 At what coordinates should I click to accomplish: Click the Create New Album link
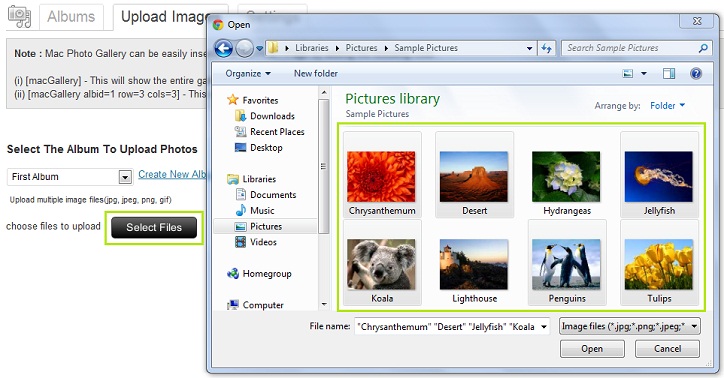click(173, 174)
